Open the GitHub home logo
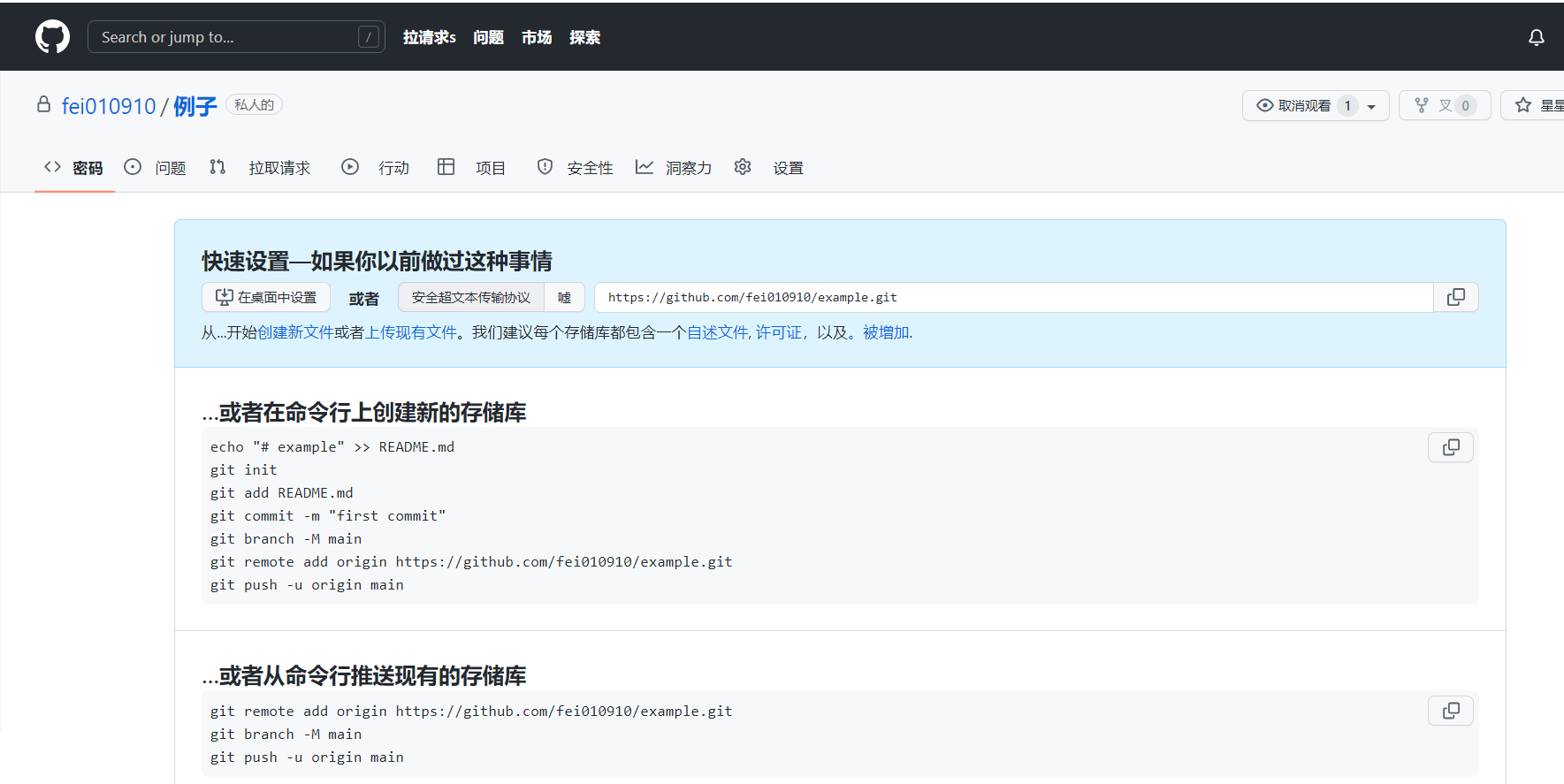Screen dimensions: 1564x784 click(x=52, y=37)
